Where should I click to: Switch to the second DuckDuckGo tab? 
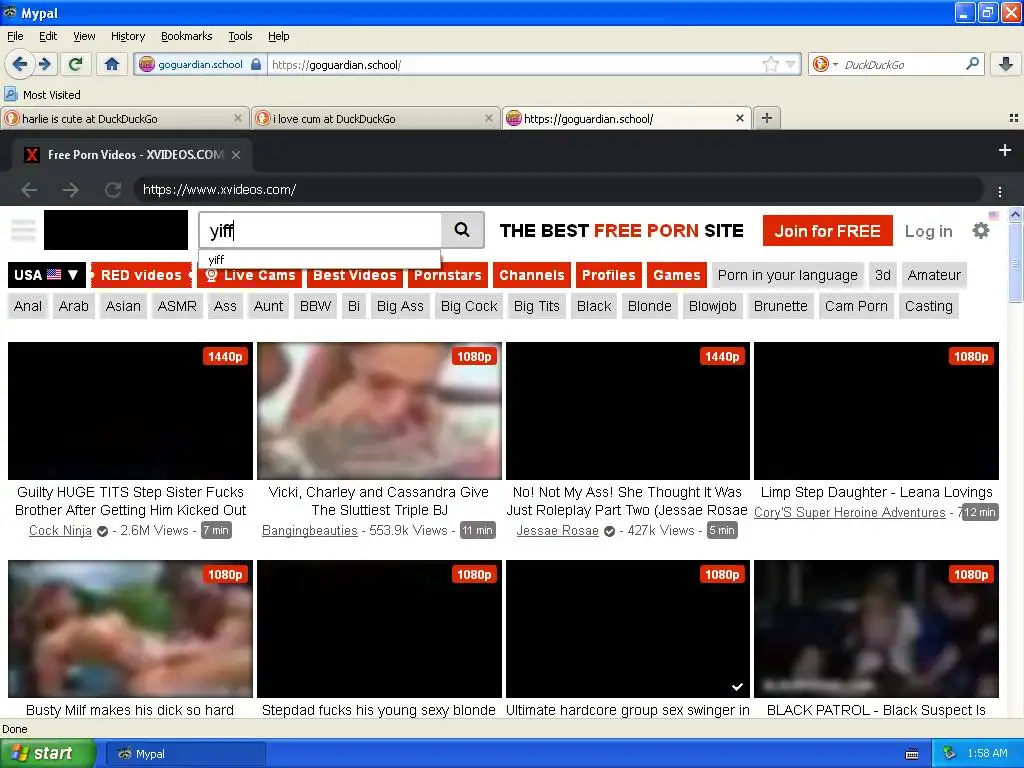coord(376,118)
